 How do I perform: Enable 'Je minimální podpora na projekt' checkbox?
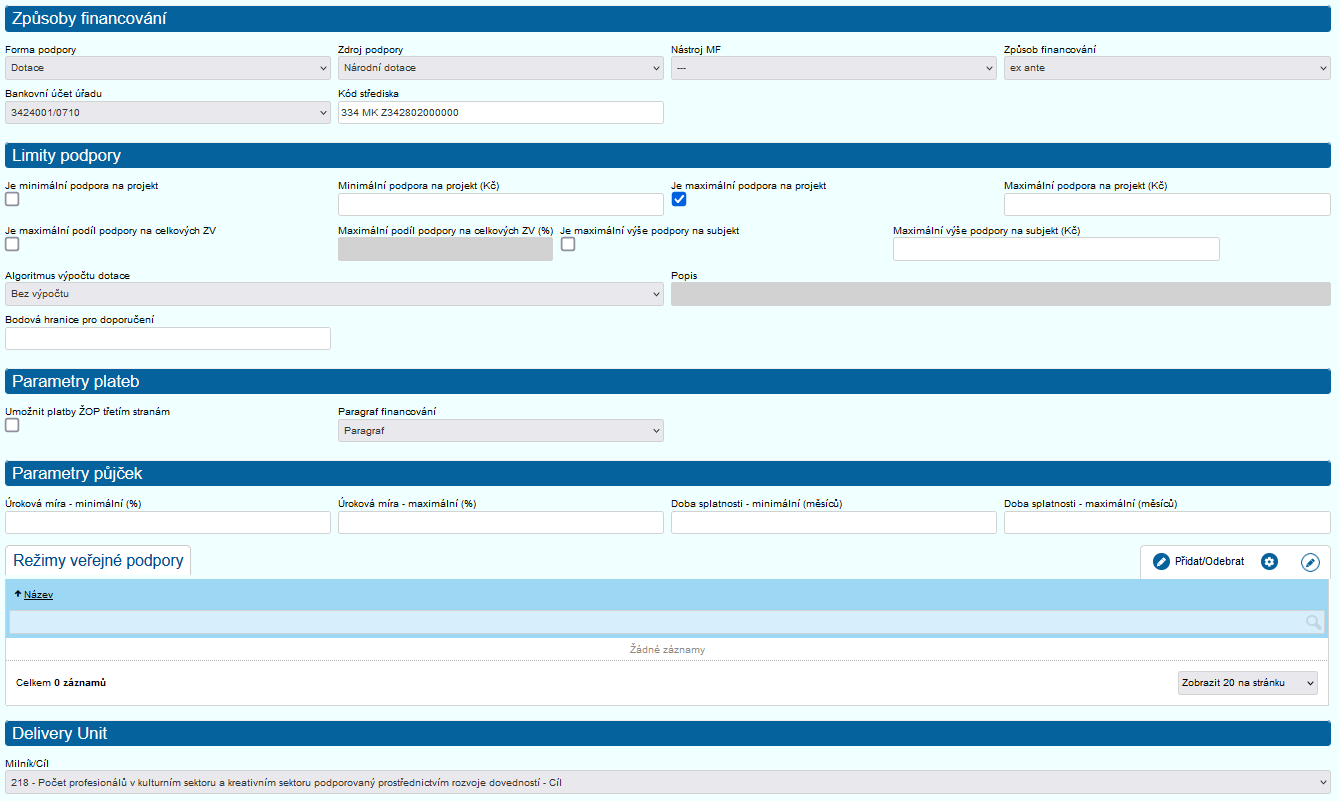[x=12, y=199]
